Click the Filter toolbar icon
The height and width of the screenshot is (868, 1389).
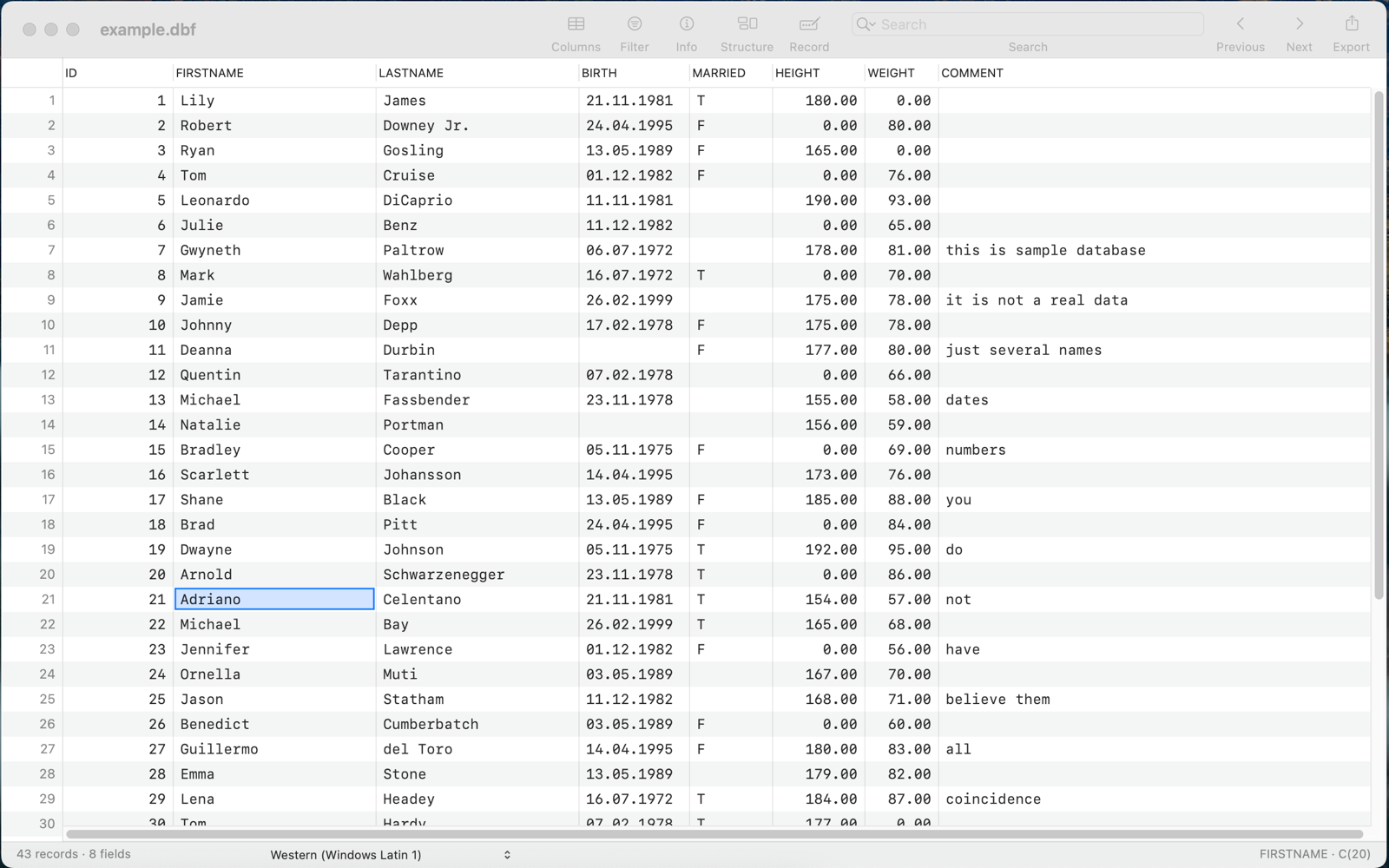click(x=635, y=24)
